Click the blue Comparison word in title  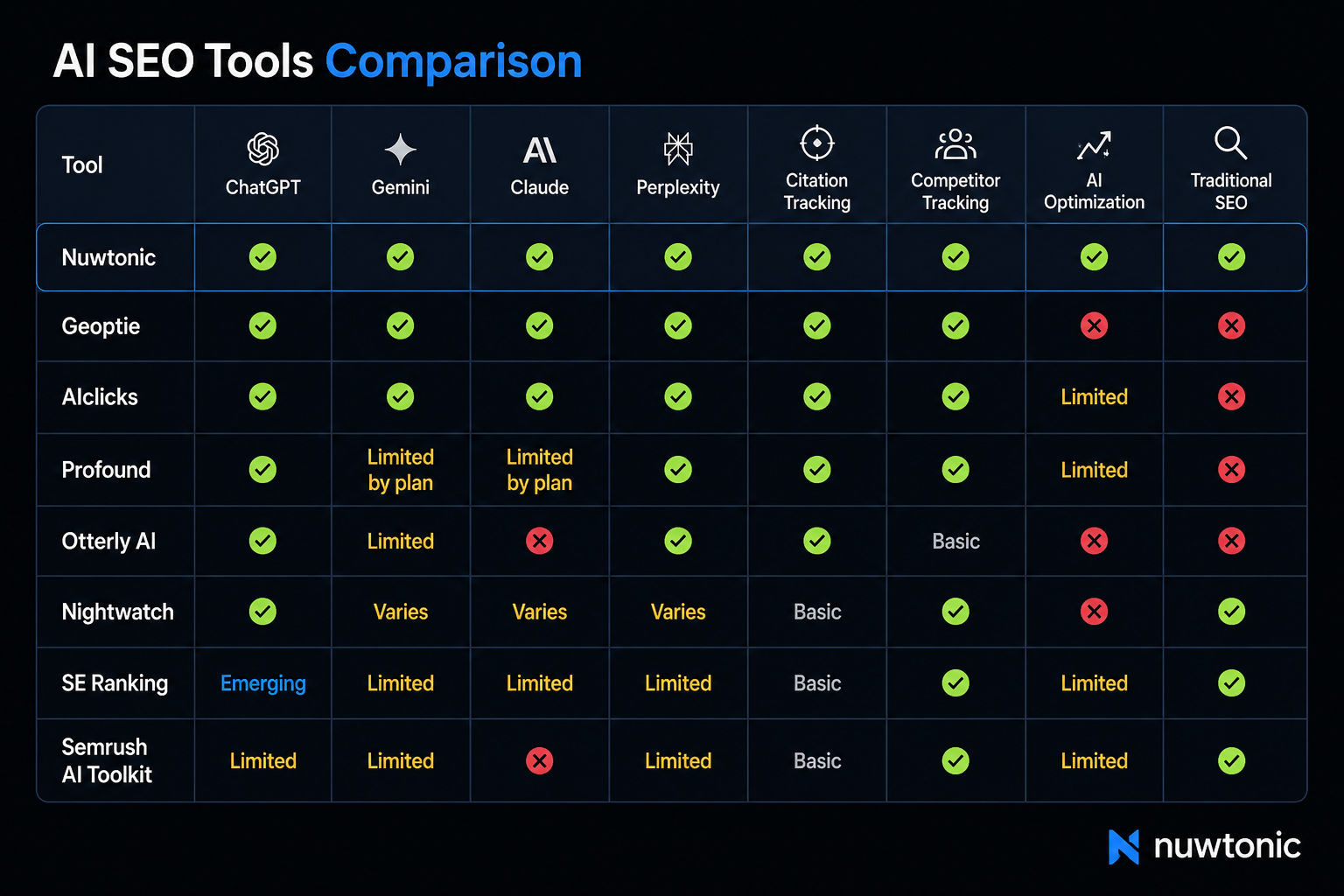click(453, 61)
